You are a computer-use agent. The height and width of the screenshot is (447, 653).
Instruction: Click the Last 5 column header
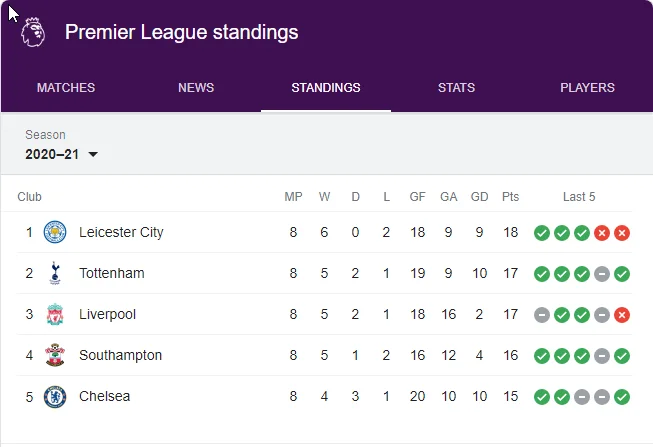coord(579,197)
